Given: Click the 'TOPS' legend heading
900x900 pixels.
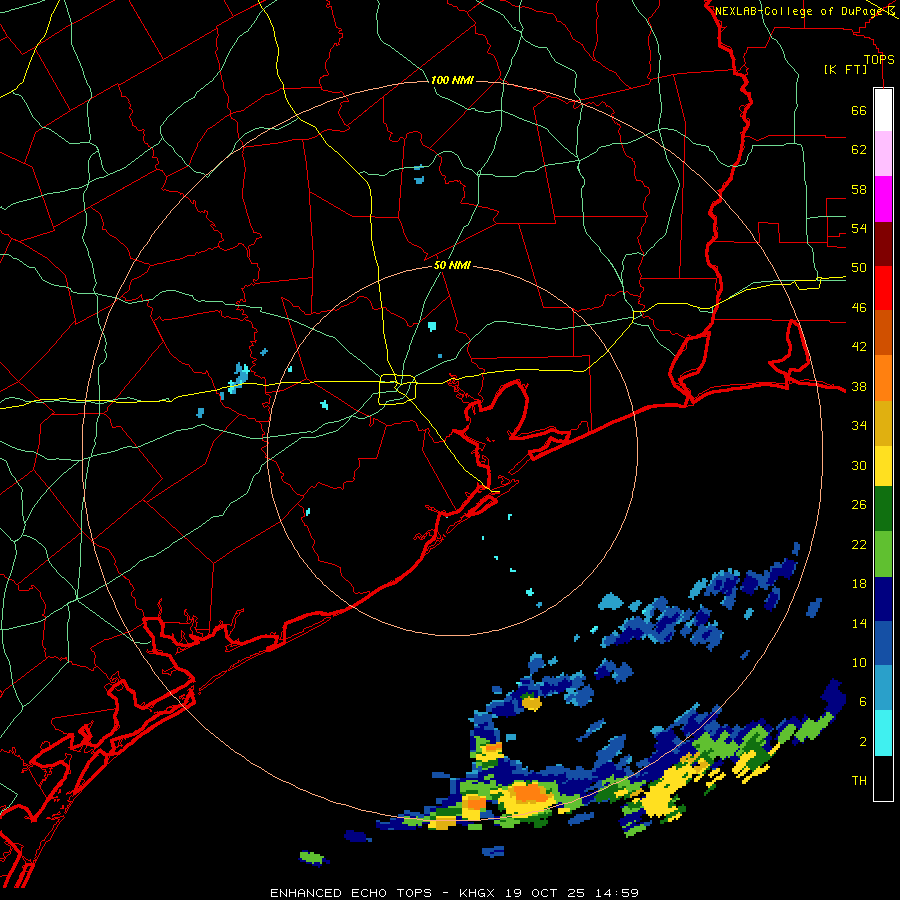Looking at the screenshot, I should pos(879,60).
